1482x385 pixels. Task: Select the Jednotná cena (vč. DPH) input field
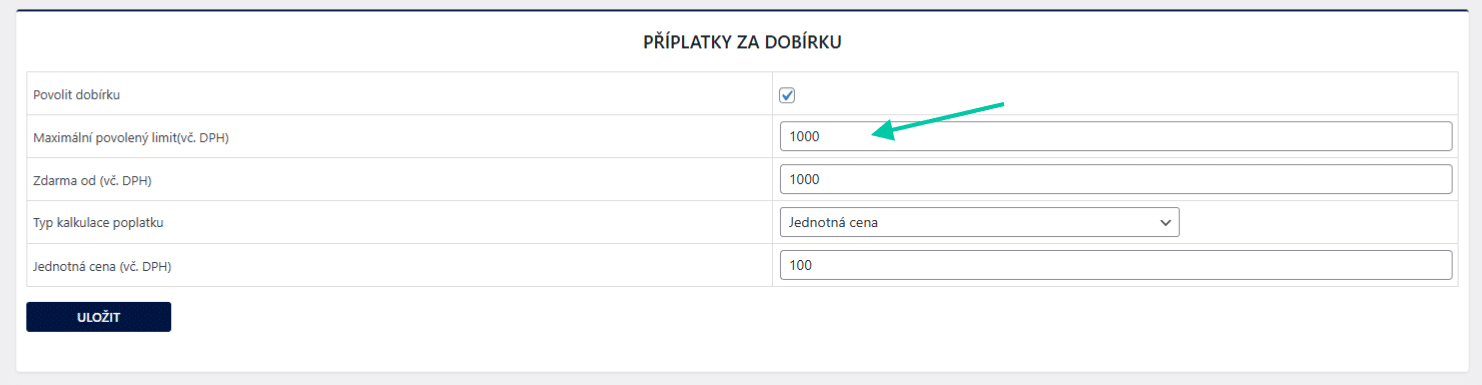point(1115,265)
